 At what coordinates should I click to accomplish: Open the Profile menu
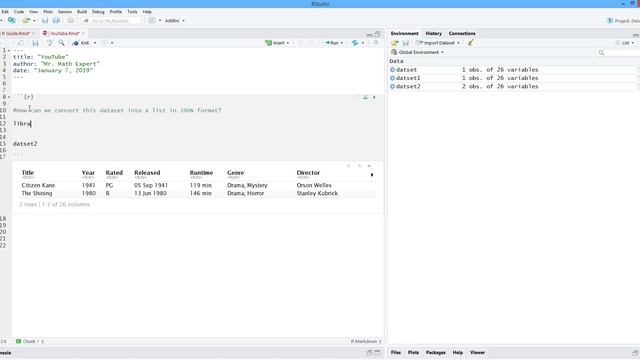(116, 12)
